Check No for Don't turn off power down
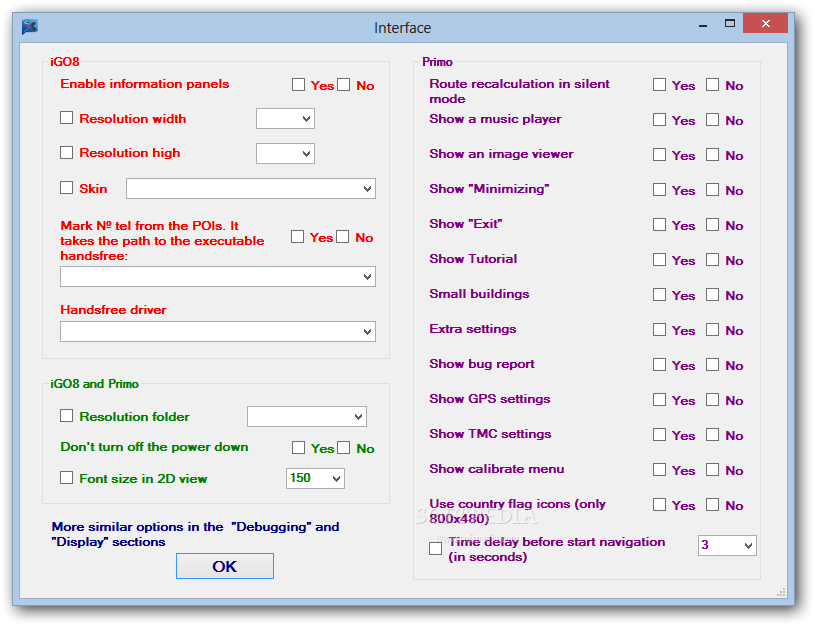The image size is (815, 626). [344, 448]
